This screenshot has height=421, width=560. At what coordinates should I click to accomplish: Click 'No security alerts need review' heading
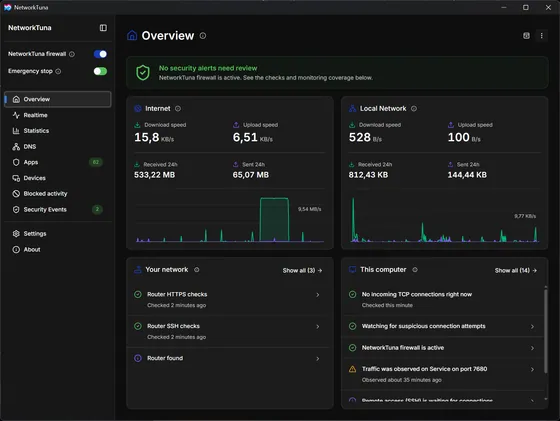(x=208, y=68)
